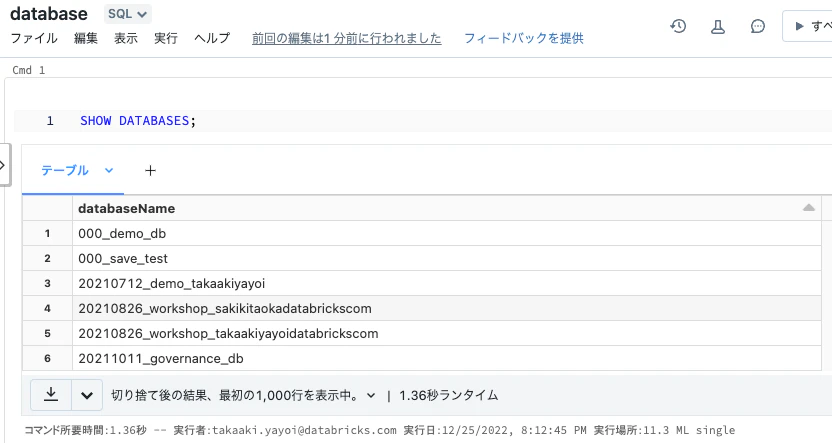Select the 20210712_demo_takaakiyayoi cell
This screenshot has width=832, height=443.
[447, 283]
